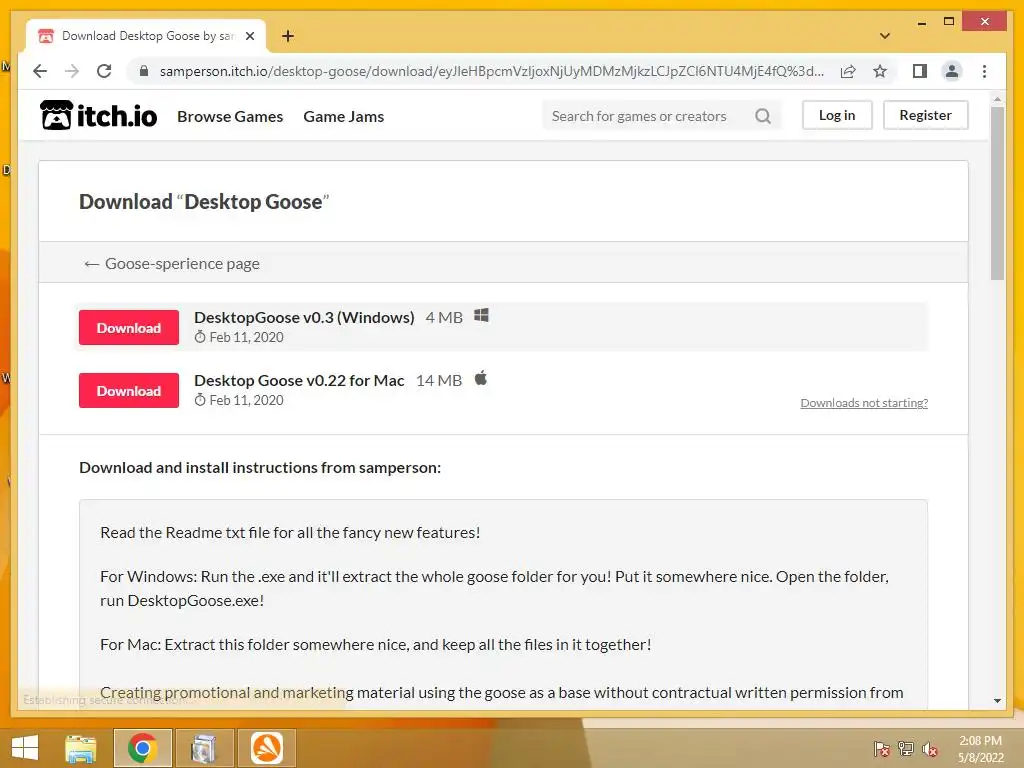Screen dimensions: 1024x768
Task: Share this page icon in address bar
Action: 848,71
